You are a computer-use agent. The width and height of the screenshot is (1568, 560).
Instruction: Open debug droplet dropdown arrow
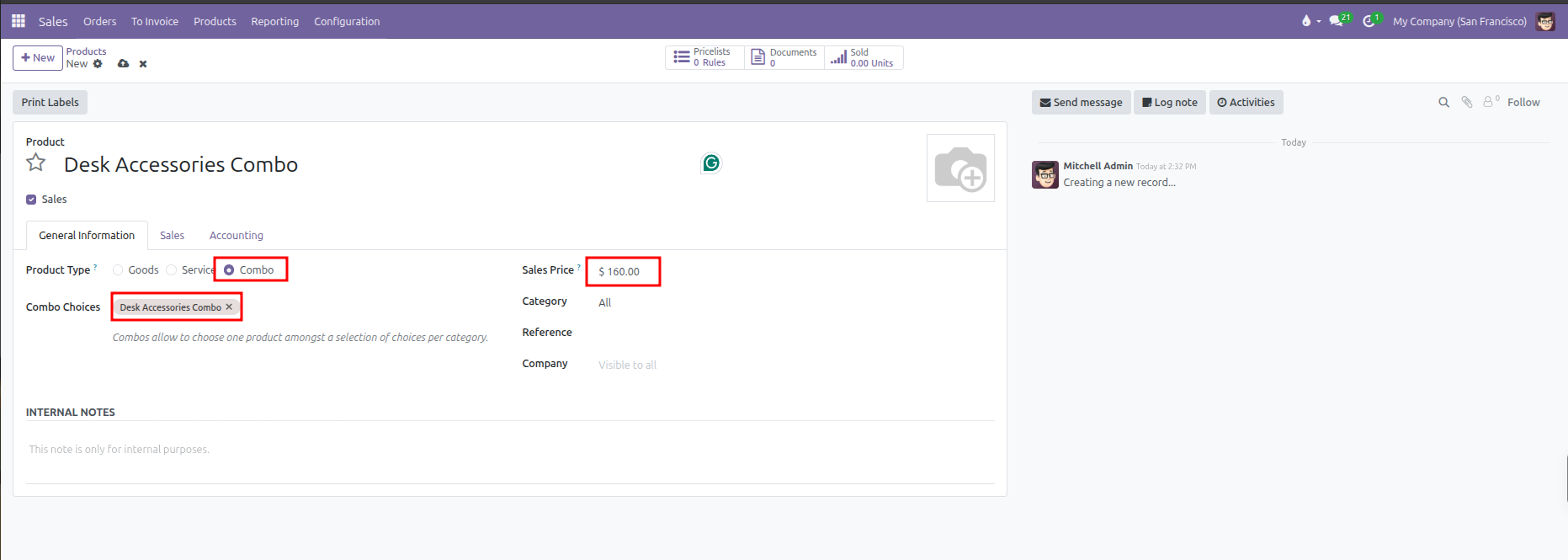(1319, 21)
